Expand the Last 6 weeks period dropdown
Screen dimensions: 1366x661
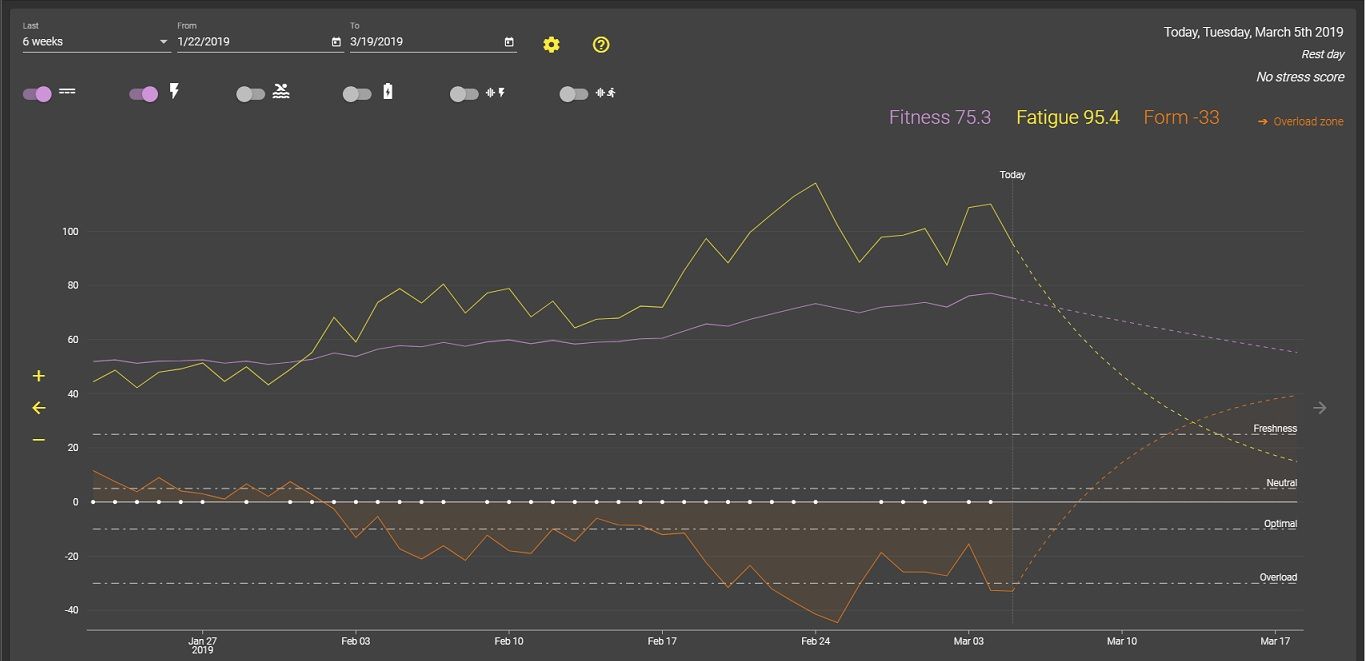[95, 42]
